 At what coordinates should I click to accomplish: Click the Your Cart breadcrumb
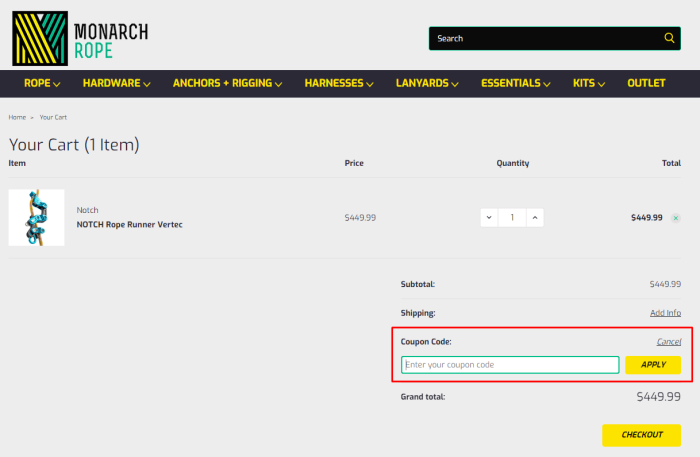pyautogui.click(x=53, y=117)
